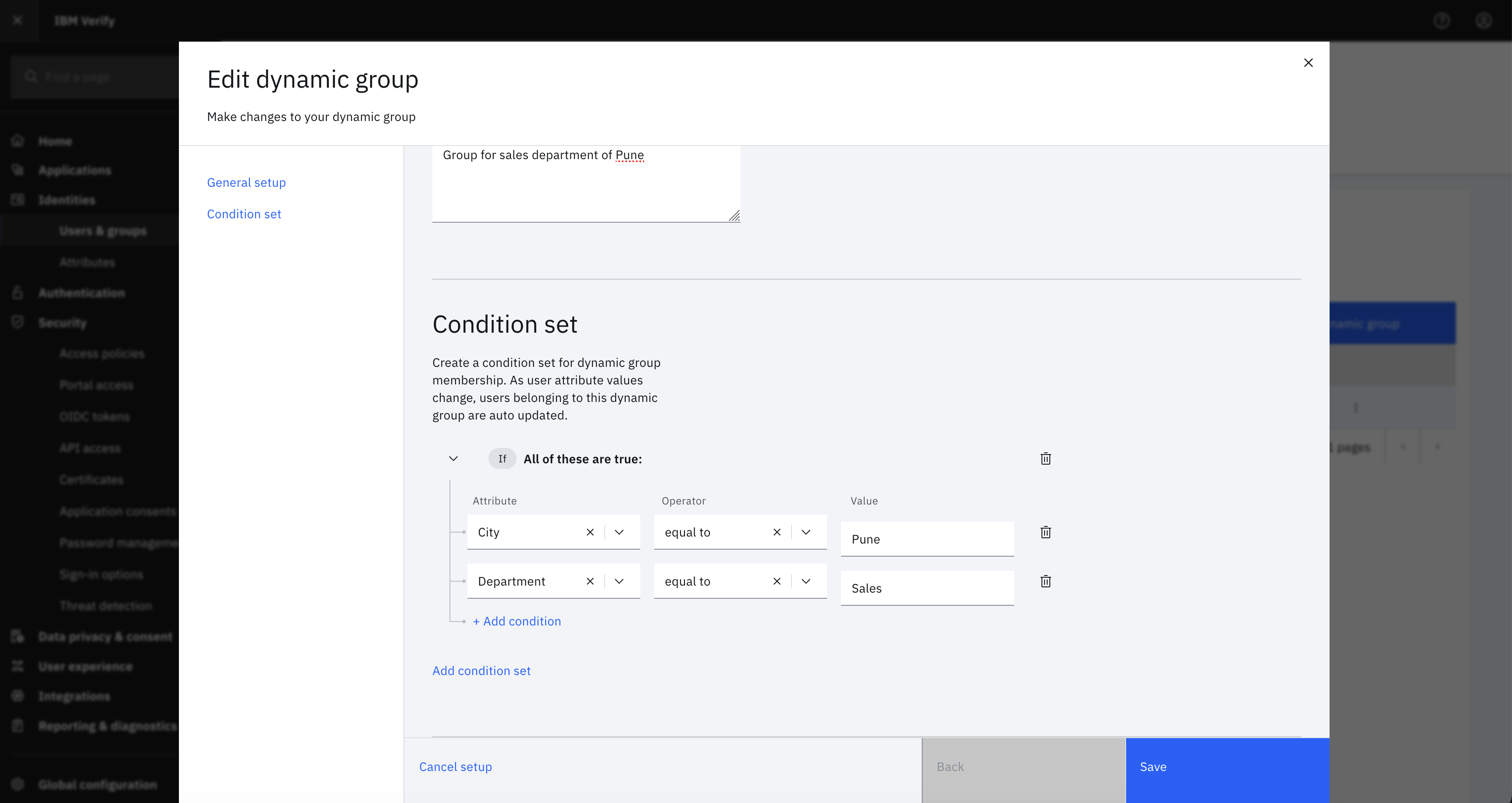
Task: Open the City attribute dropdown
Action: 619,532
